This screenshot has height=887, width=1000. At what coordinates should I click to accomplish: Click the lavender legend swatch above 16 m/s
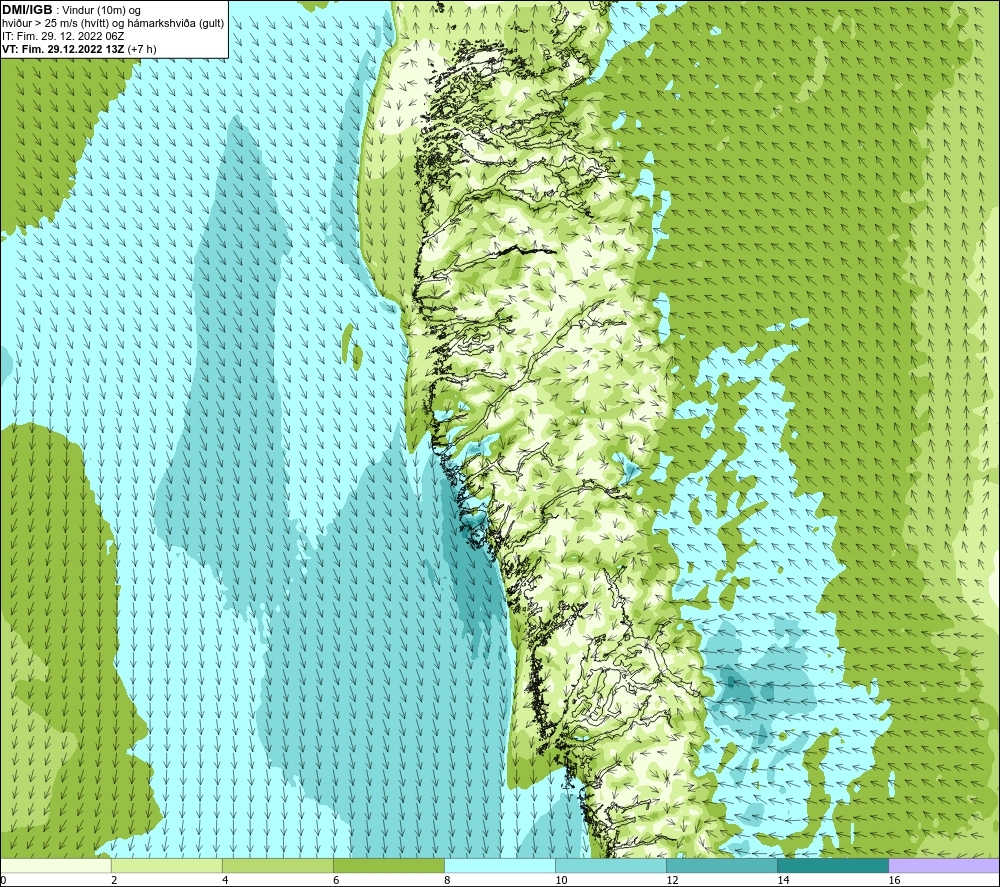tap(944, 865)
